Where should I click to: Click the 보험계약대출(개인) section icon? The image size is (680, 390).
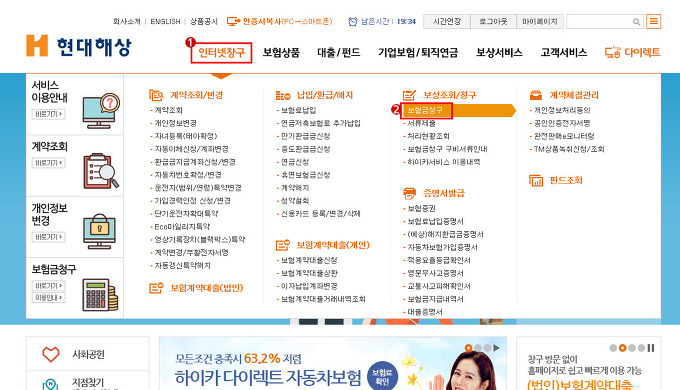(x=283, y=245)
